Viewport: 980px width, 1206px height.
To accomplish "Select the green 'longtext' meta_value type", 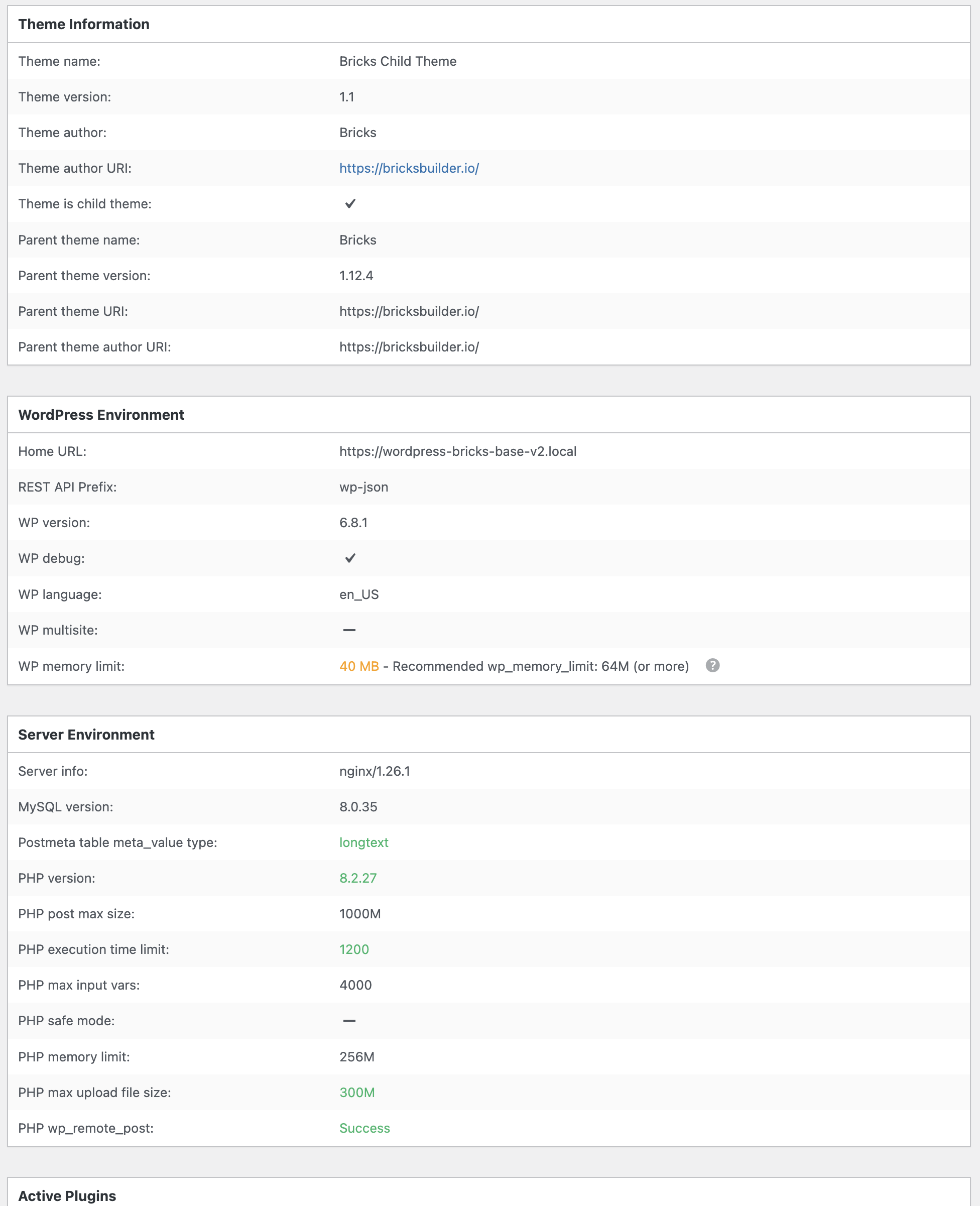I will pos(363,842).
